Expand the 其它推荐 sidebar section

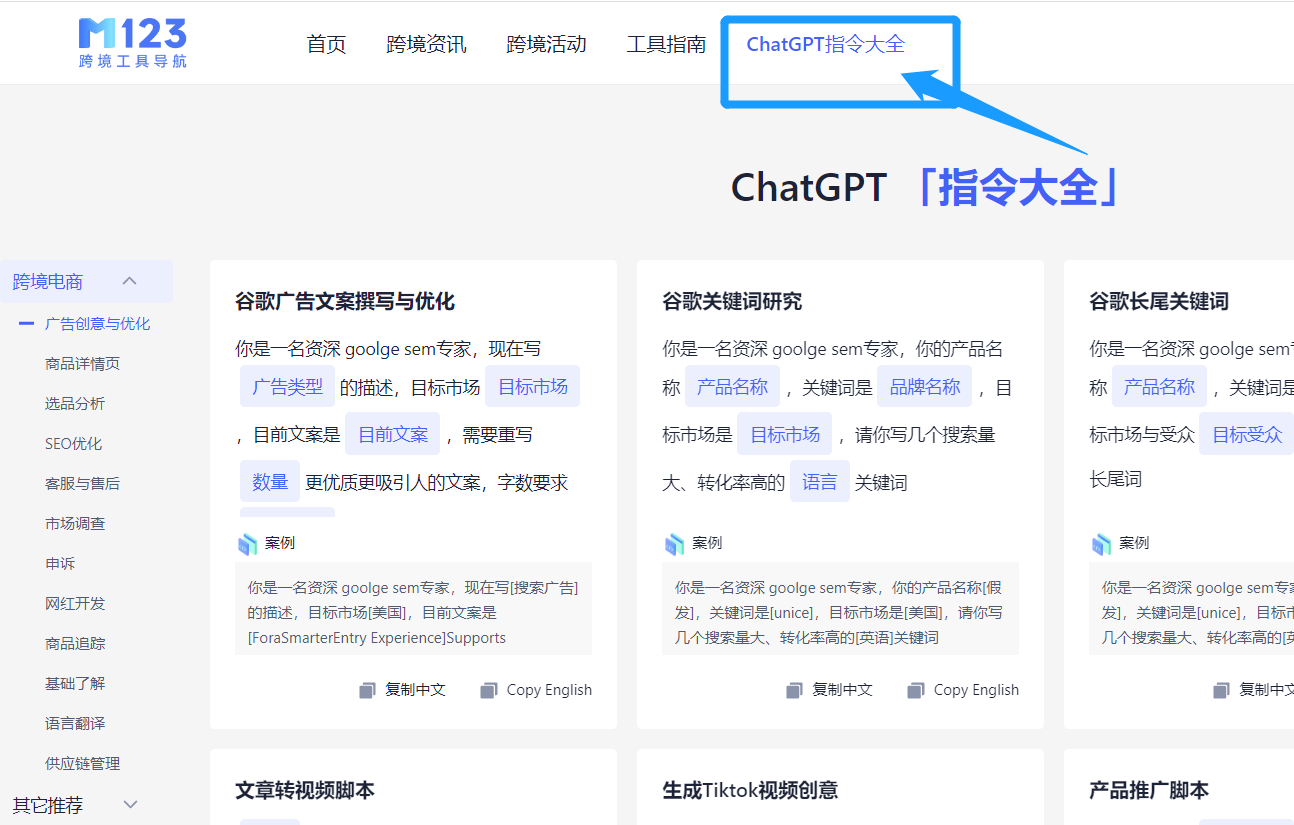click(x=129, y=804)
